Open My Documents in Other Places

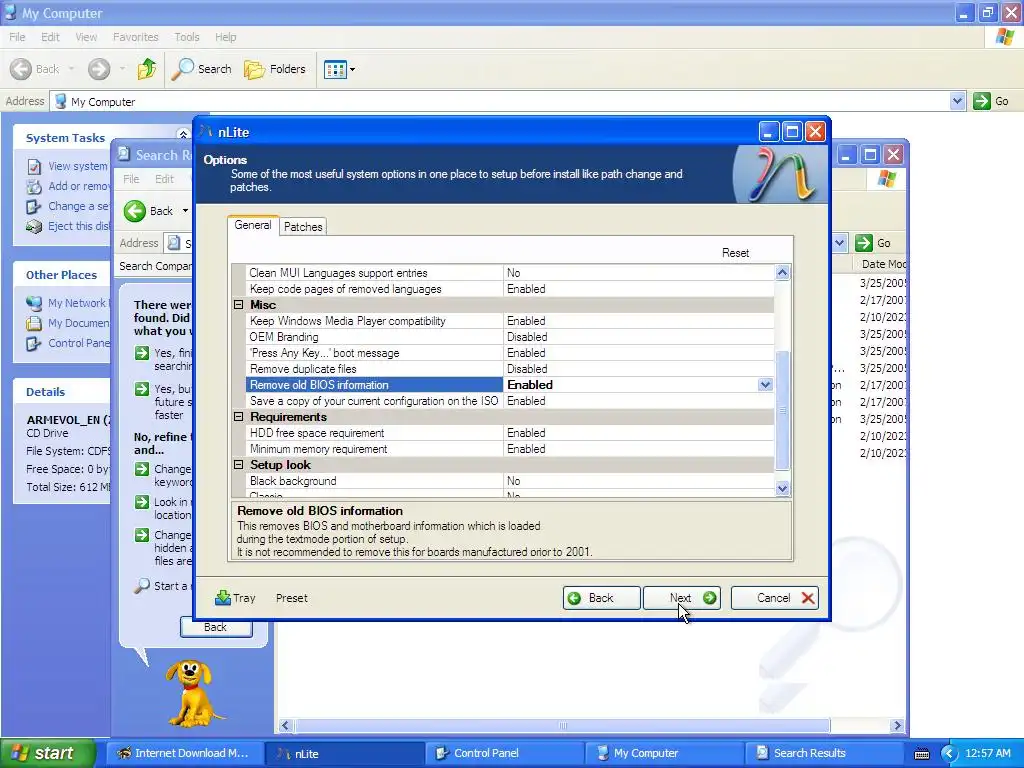click(x=68, y=323)
